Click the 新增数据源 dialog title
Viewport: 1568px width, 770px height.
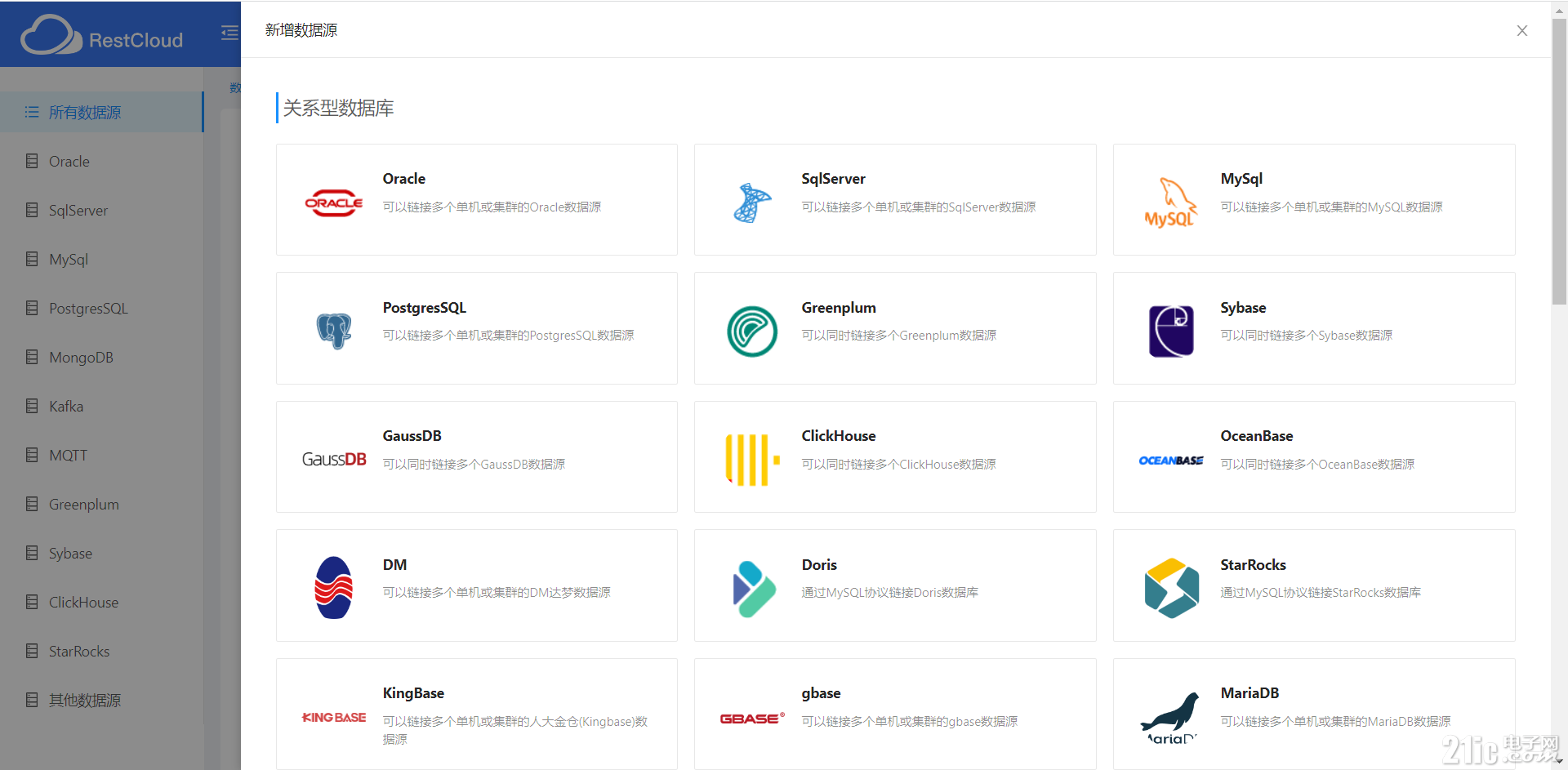pyautogui.click(x=301, y=30)
